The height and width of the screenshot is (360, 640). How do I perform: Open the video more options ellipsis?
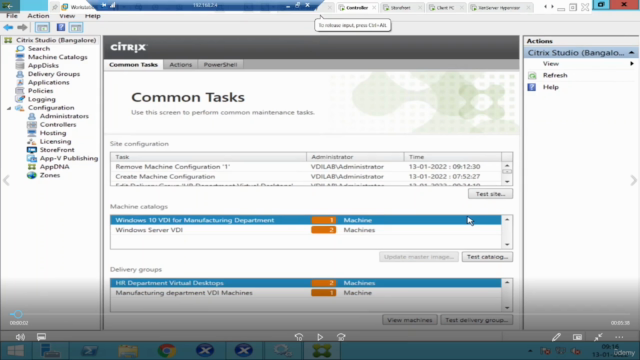(x=619, y=337)
